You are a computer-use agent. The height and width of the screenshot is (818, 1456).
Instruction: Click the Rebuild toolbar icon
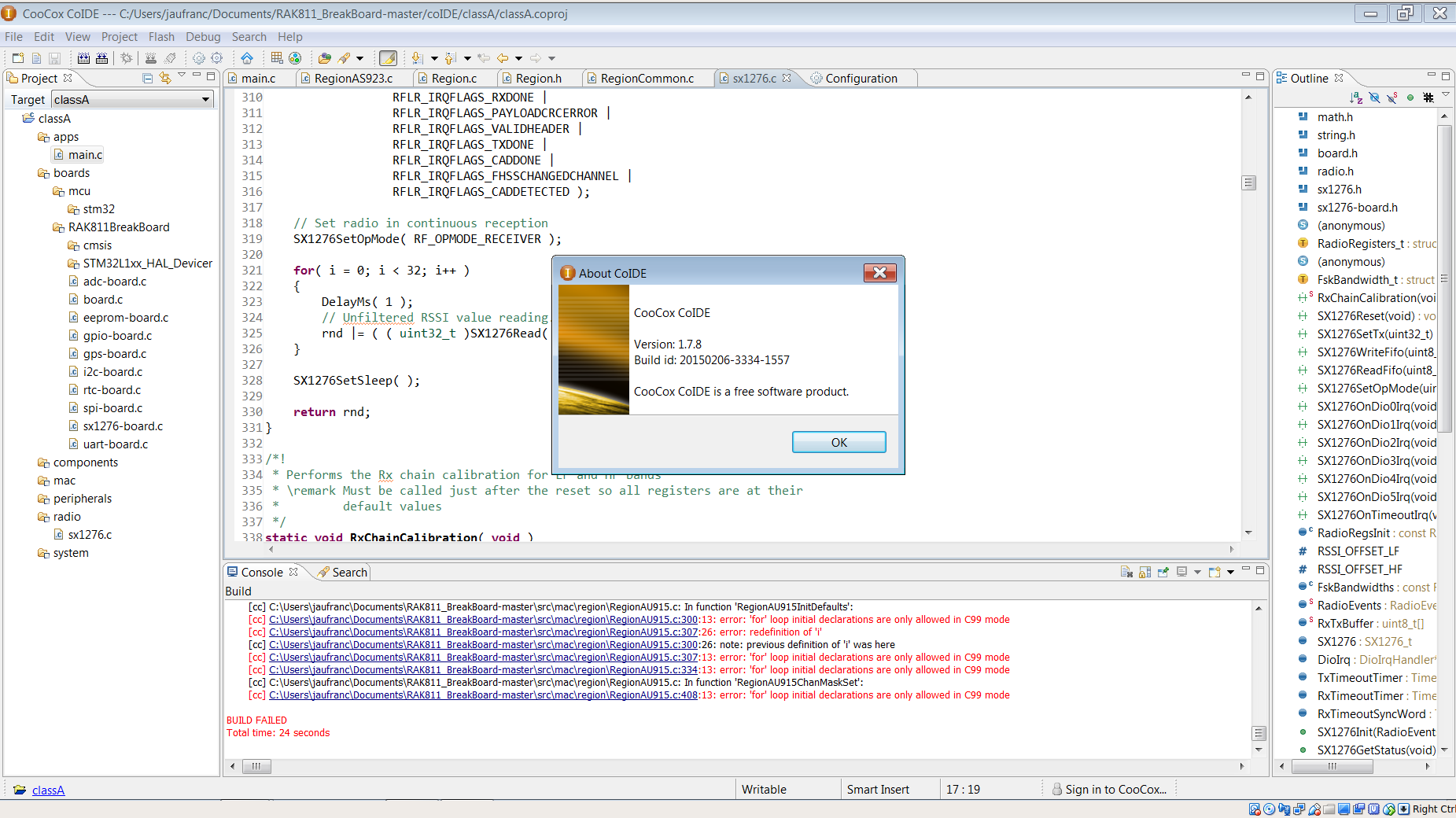point(101,58)
